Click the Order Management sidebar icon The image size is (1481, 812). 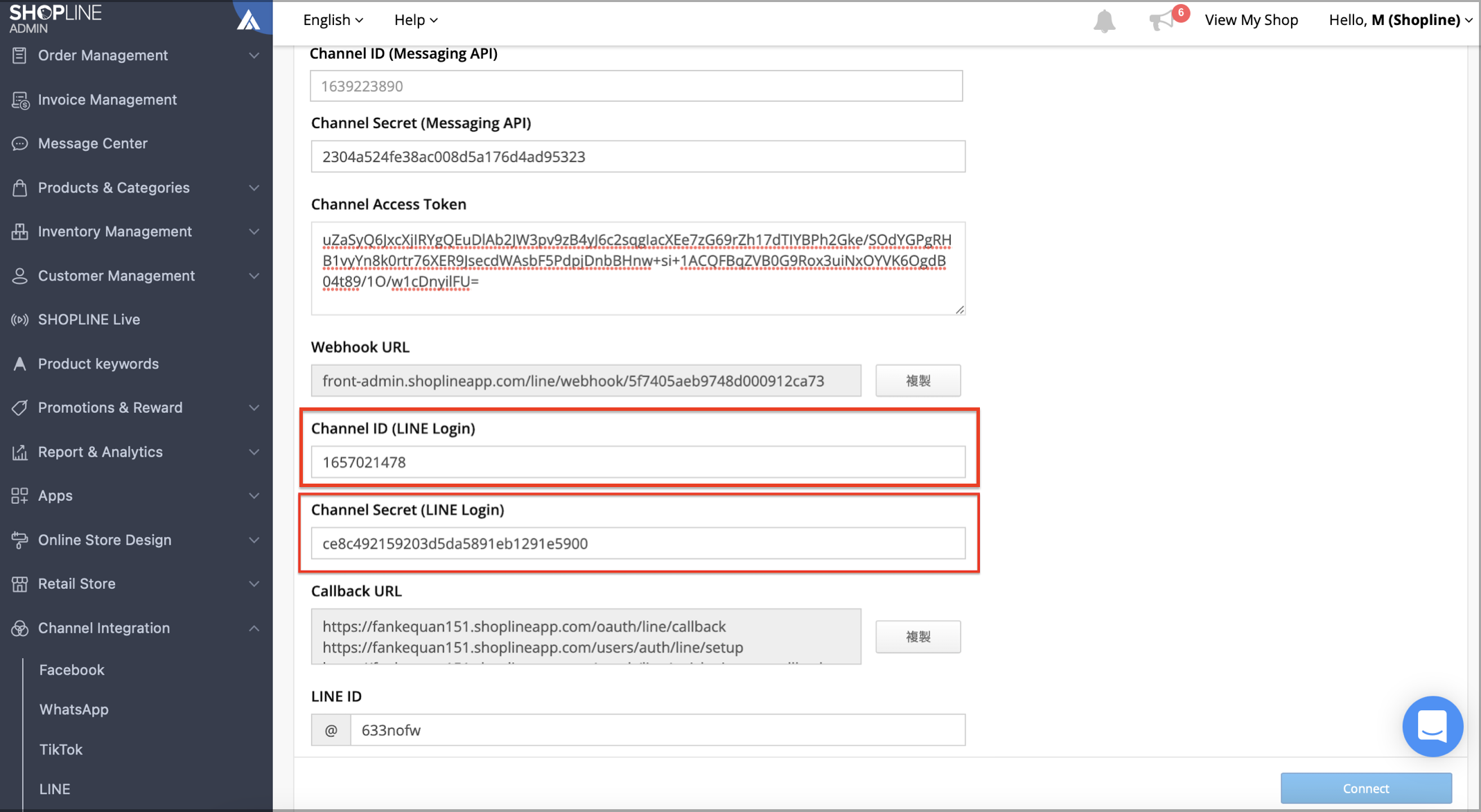[x=19, y=55]
